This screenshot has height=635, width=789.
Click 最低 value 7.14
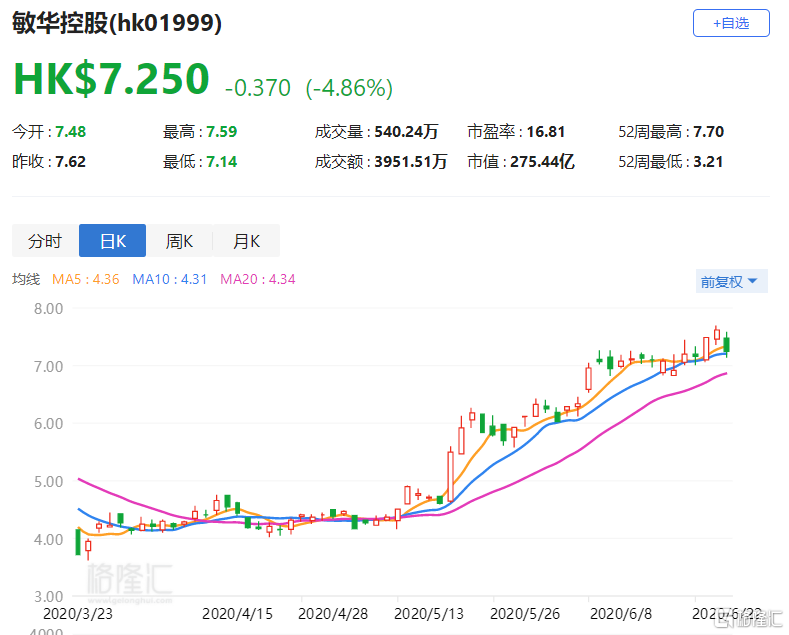tap(221, 162)
